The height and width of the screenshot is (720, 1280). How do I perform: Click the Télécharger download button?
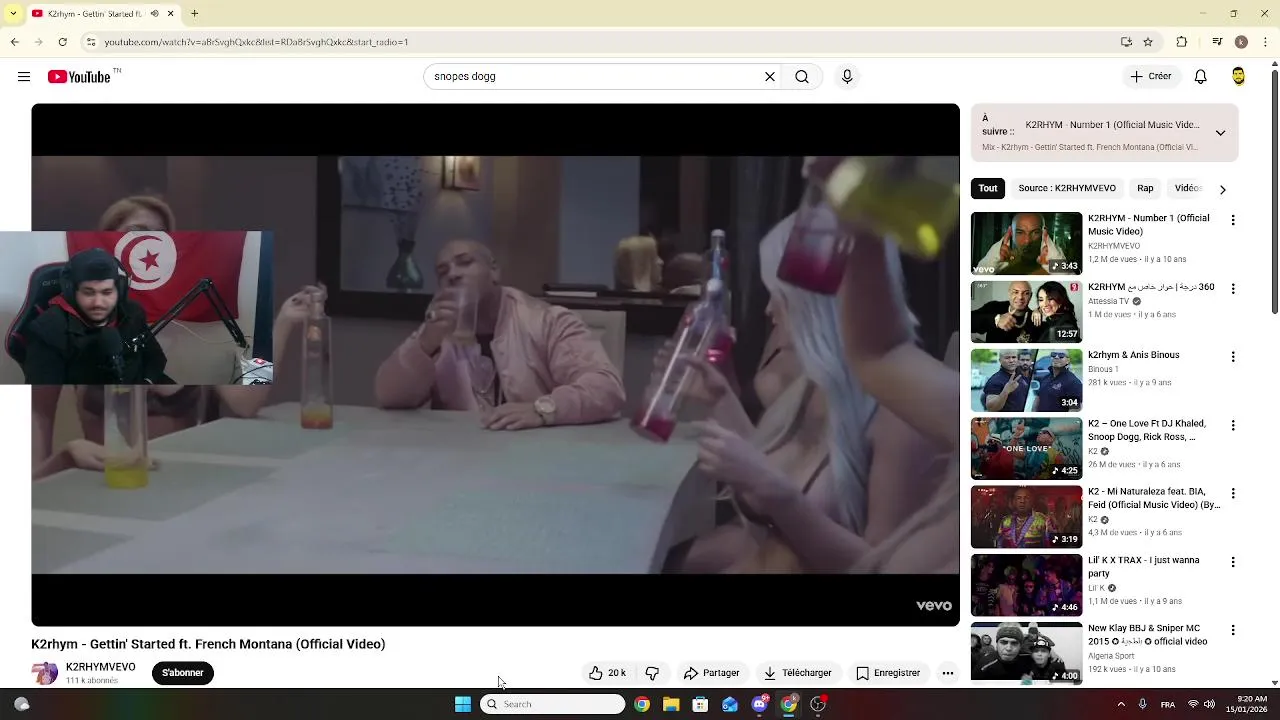[797, 673]
